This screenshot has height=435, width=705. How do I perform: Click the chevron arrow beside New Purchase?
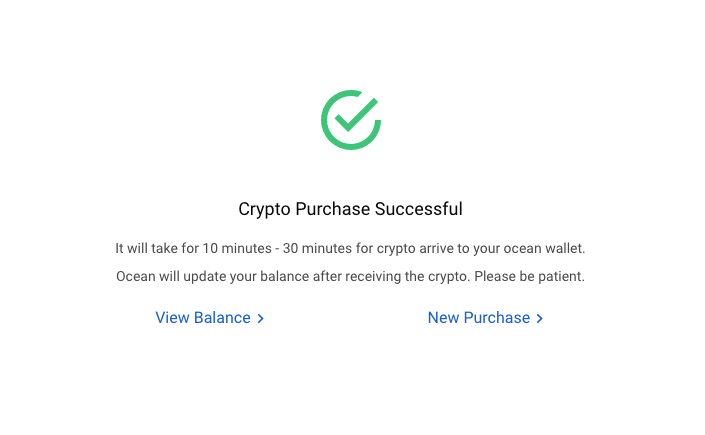540,318
